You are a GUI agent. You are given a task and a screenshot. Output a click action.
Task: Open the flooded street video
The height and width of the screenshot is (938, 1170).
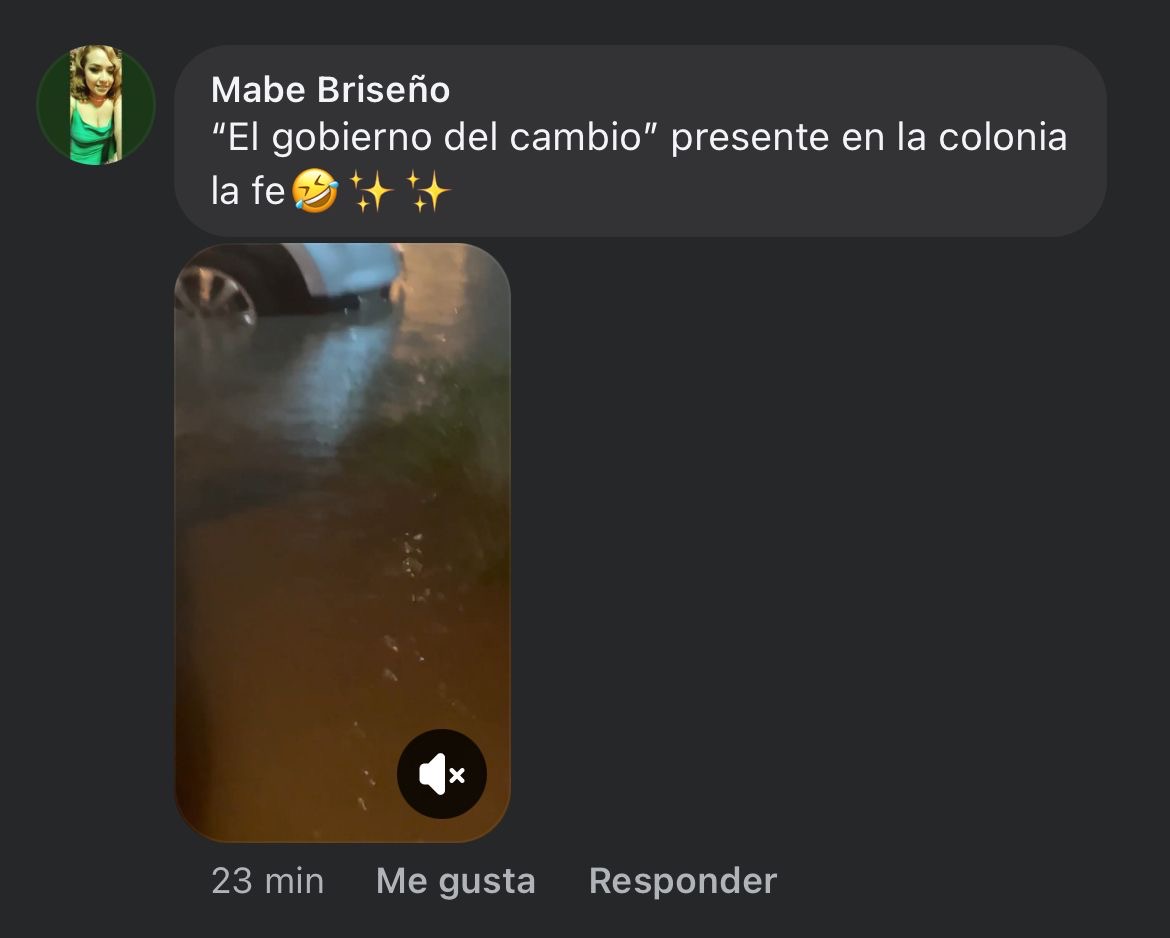tap(342, 543)
